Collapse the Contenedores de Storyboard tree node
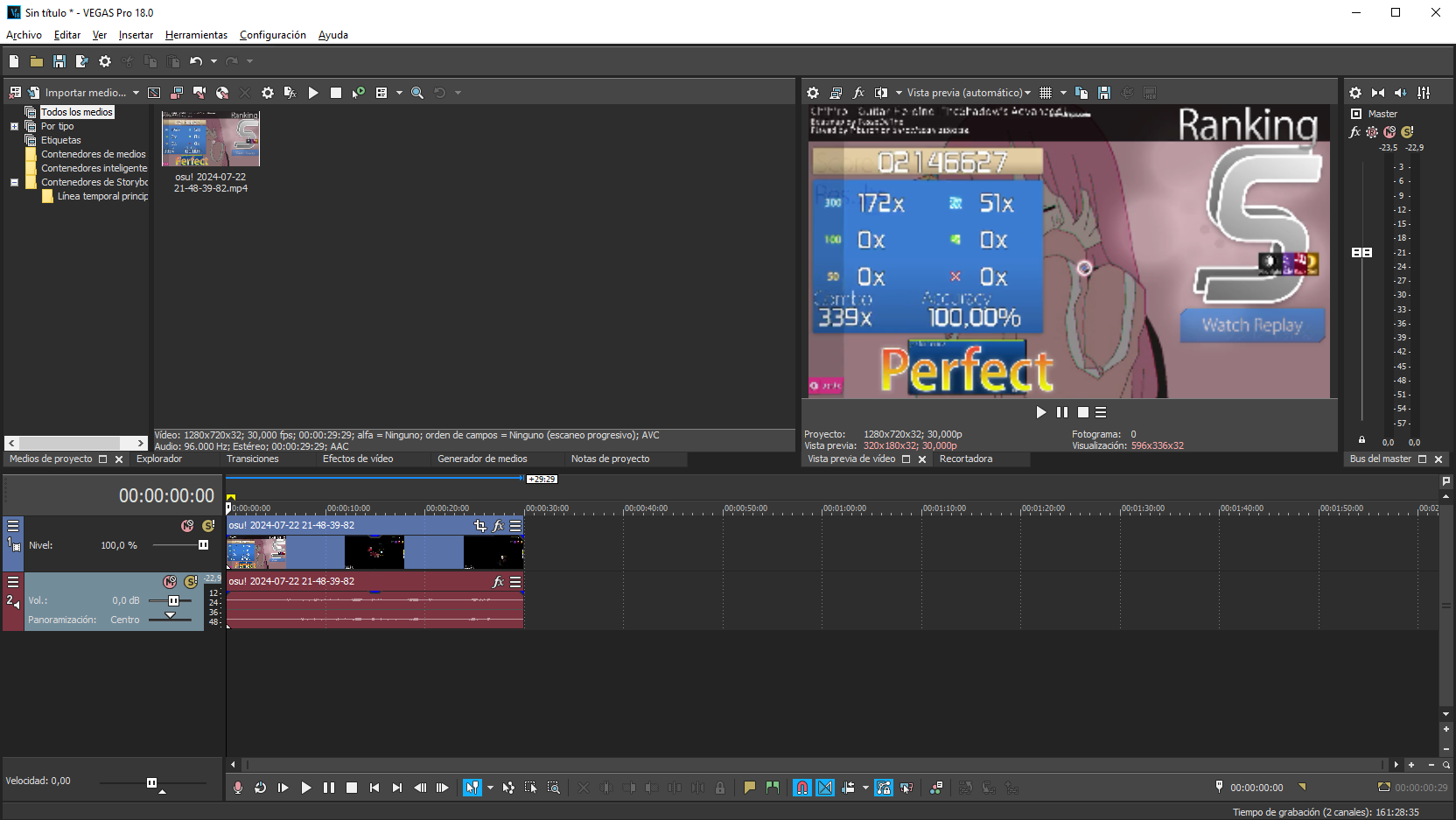Screen dimensions: 1456x820 [14, 182]
